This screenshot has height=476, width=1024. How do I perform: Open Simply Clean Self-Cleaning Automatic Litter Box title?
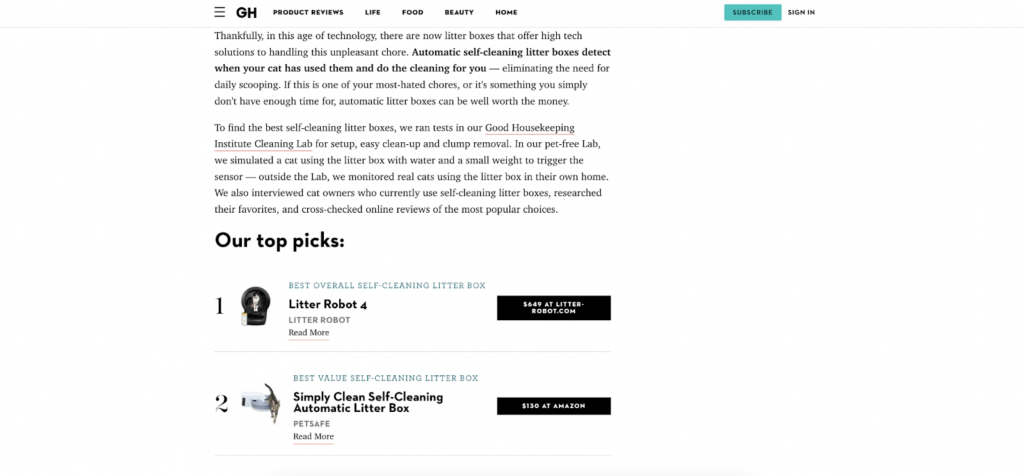(x=367, y=403)
